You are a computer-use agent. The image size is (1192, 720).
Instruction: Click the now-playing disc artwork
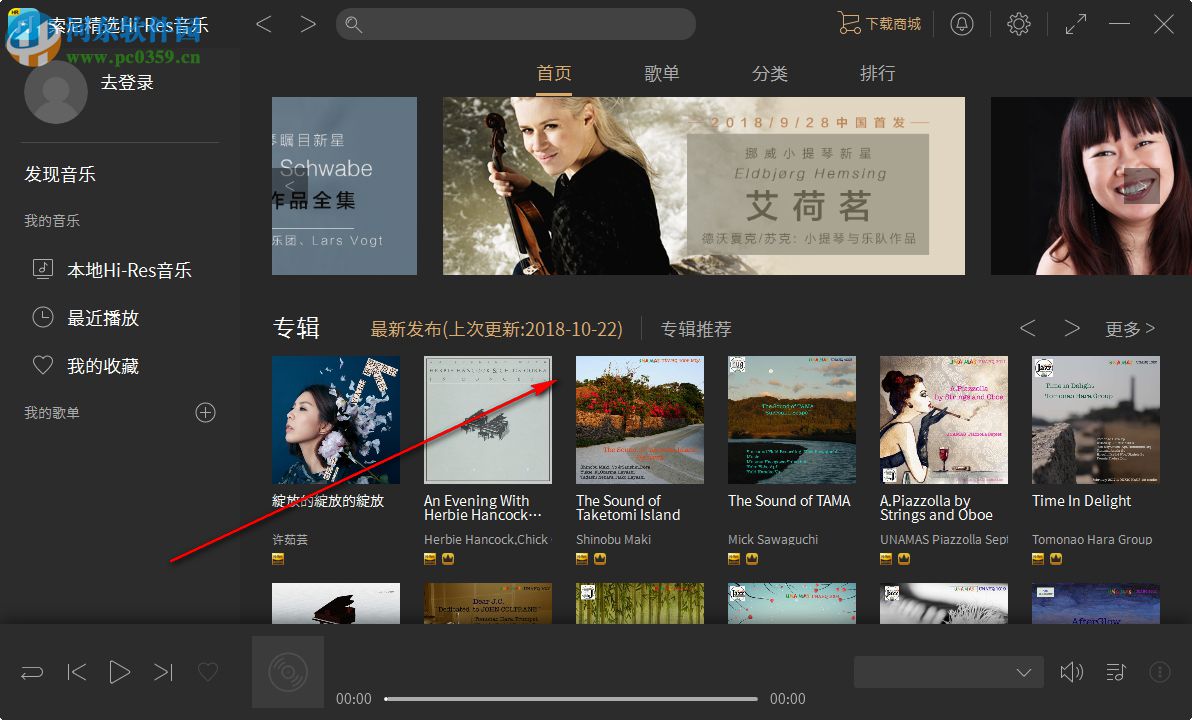[288, 672]
